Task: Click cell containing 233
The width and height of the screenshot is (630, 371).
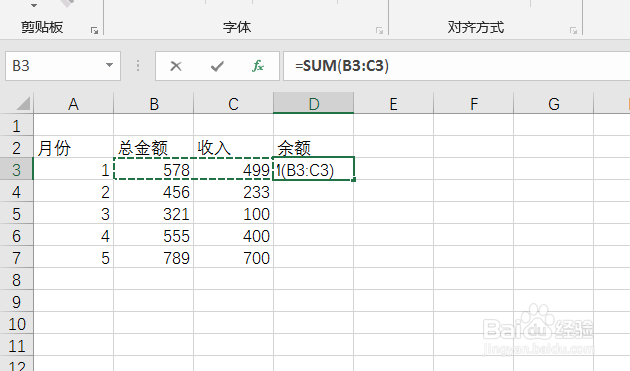Action: (233, 192)
